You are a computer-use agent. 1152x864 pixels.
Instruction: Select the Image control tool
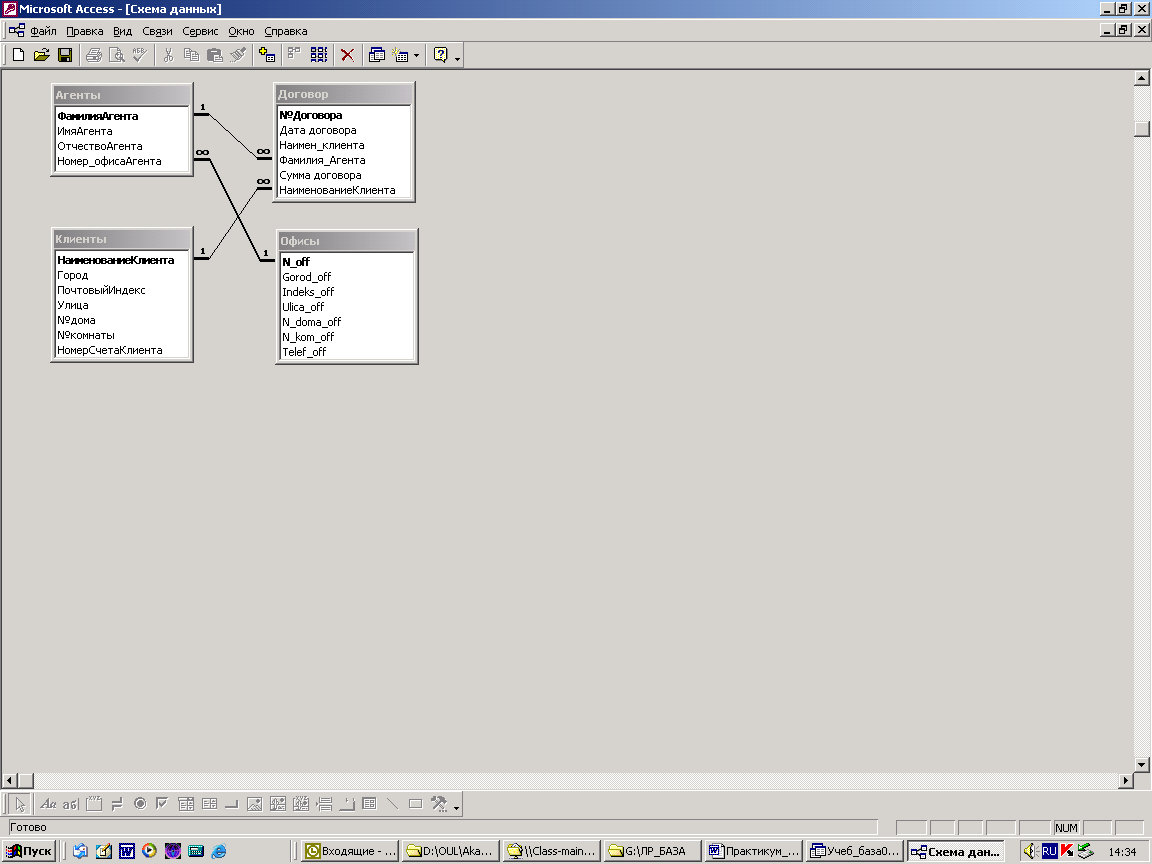click(254, 804)
